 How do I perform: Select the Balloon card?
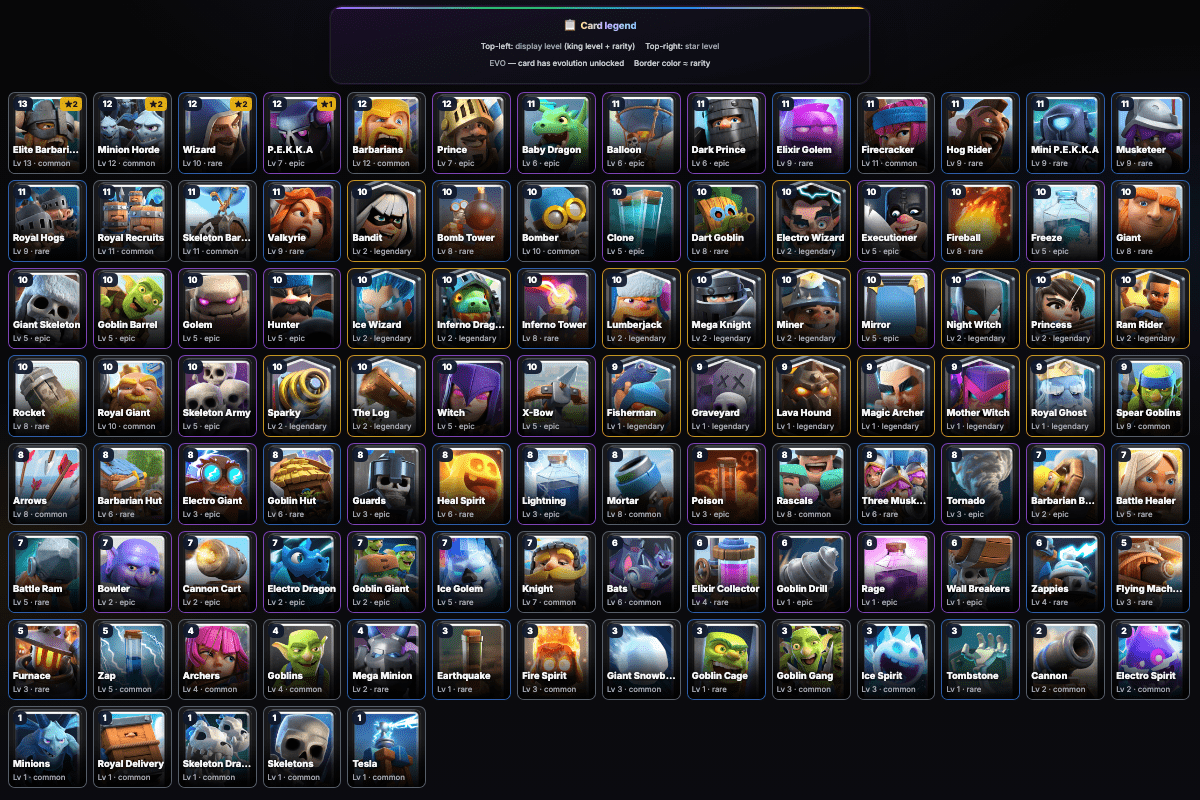641,133
